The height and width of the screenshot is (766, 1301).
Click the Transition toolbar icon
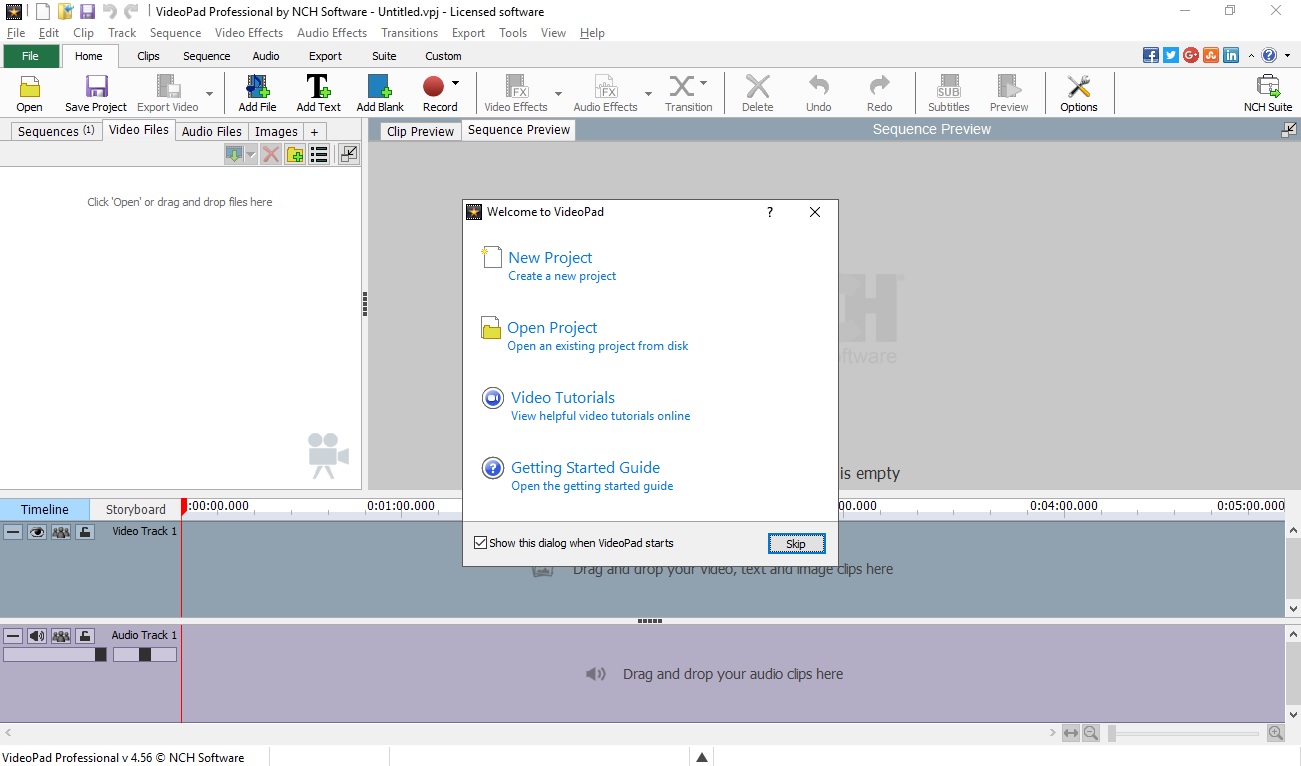click(681, 87)
